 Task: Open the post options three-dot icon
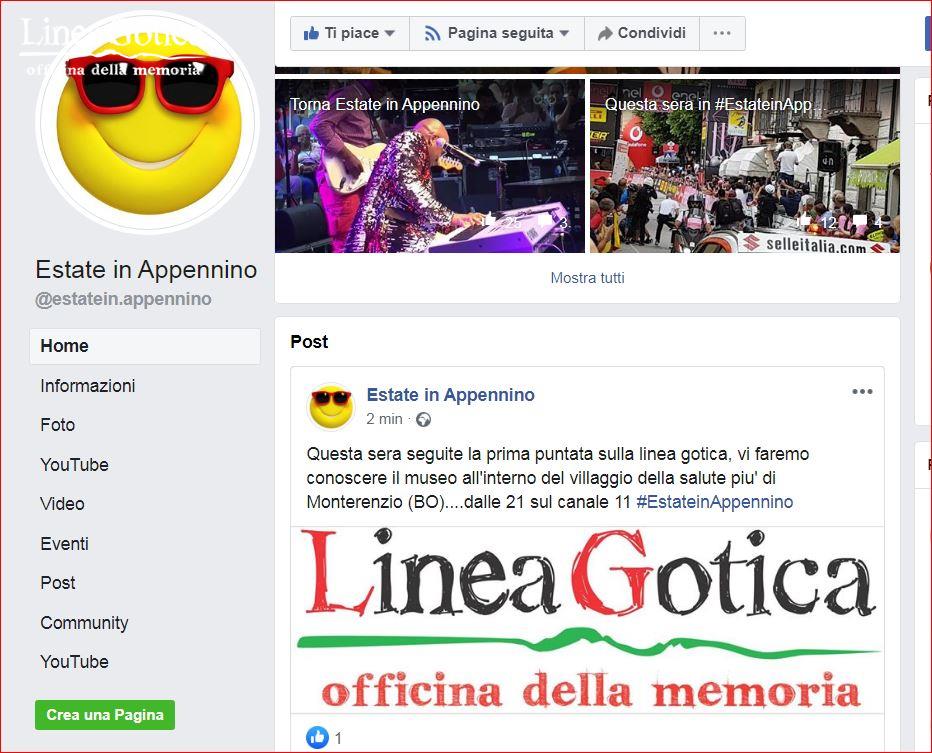point(862,392)
